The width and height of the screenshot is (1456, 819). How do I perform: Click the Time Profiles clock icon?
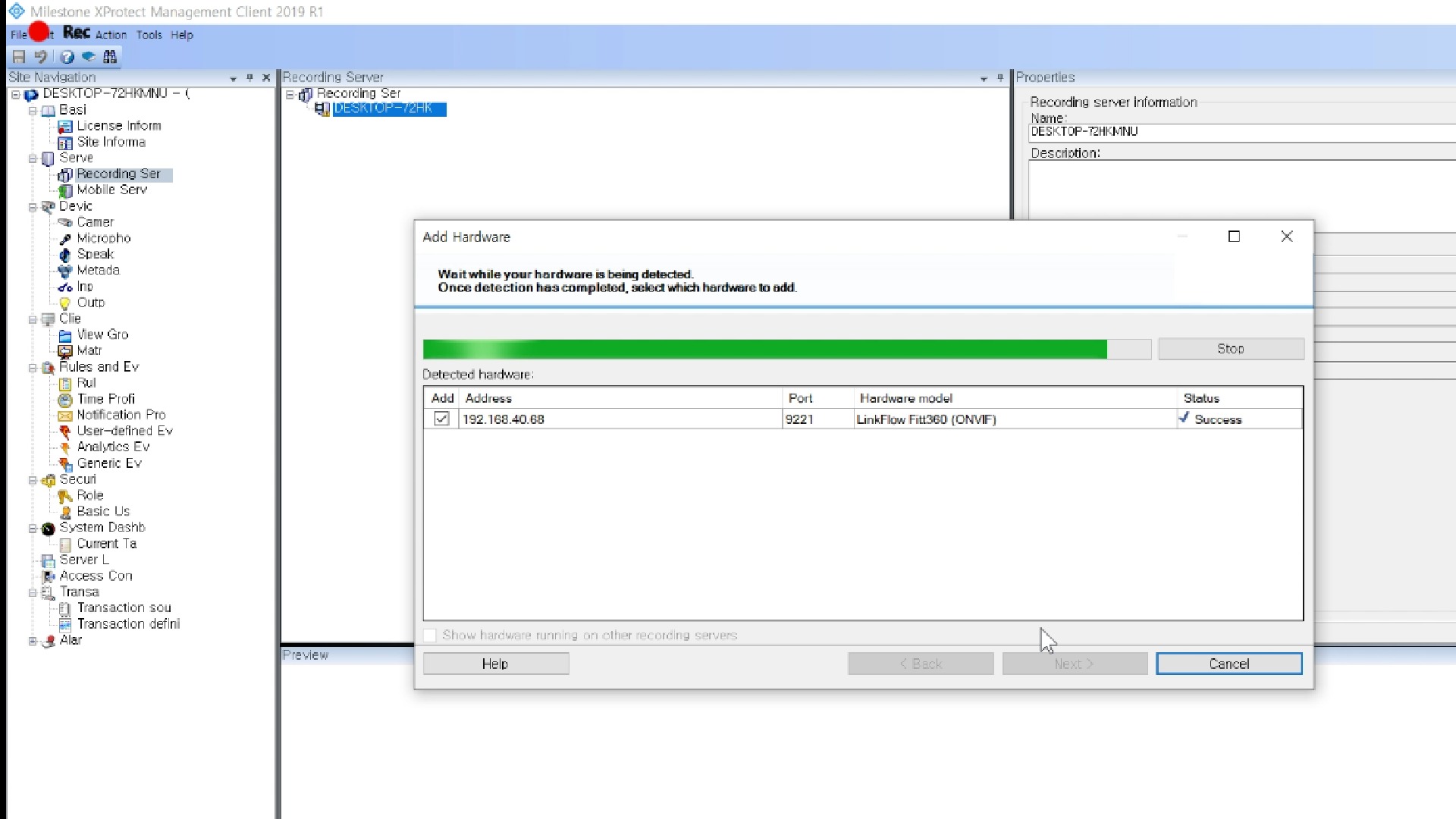(65, 400)
